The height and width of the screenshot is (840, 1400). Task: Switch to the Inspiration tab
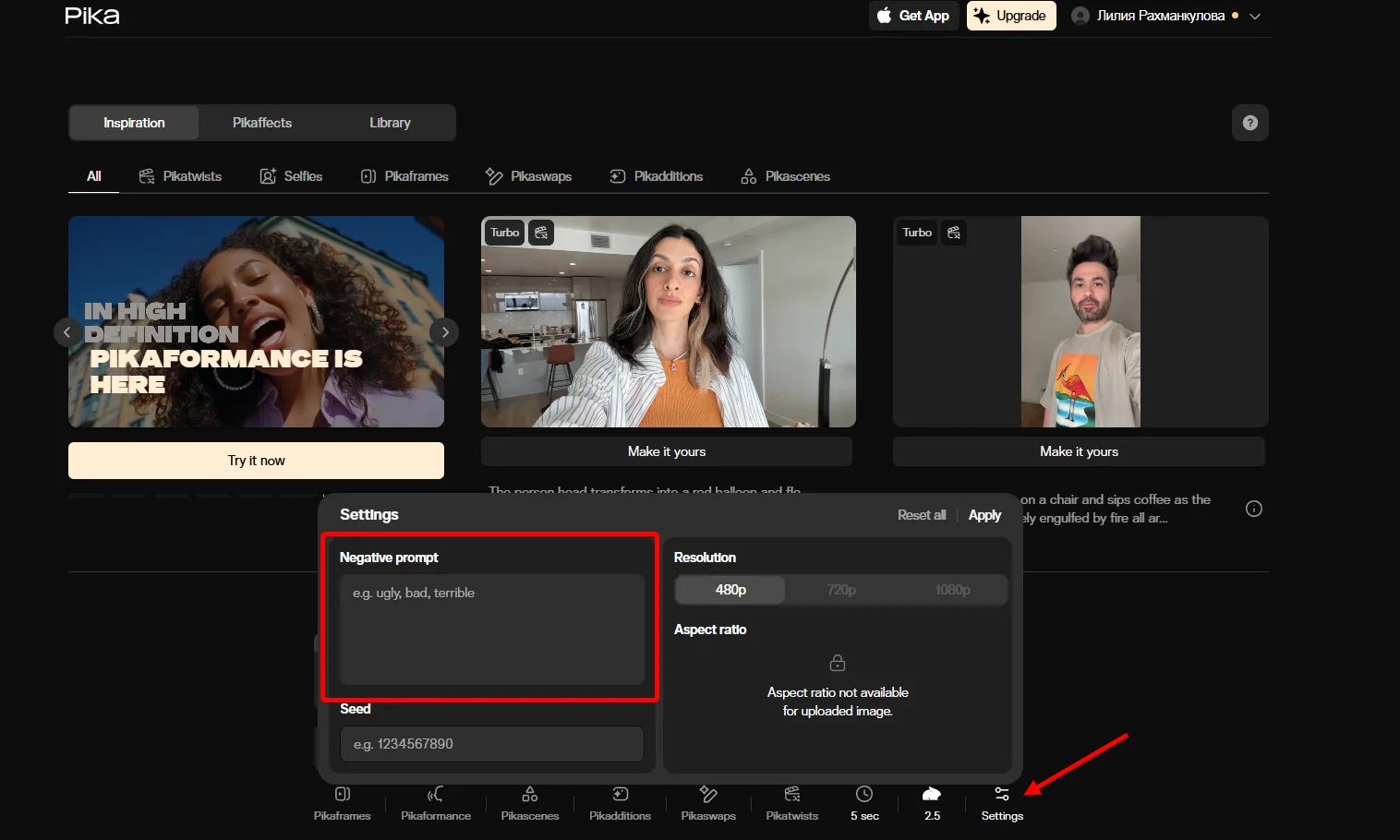pos(134,123)
